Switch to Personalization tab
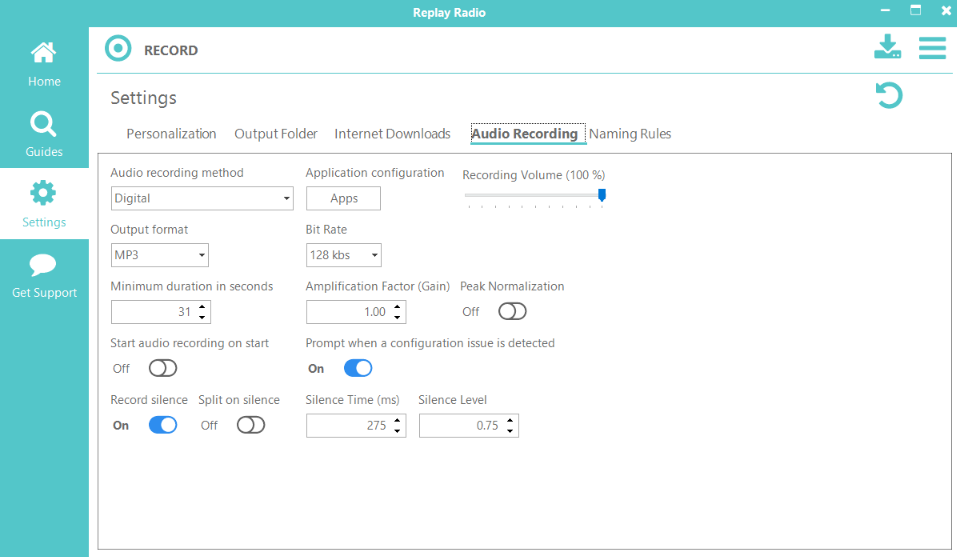This screenshot has width=957, height=557. pos(172,134)
